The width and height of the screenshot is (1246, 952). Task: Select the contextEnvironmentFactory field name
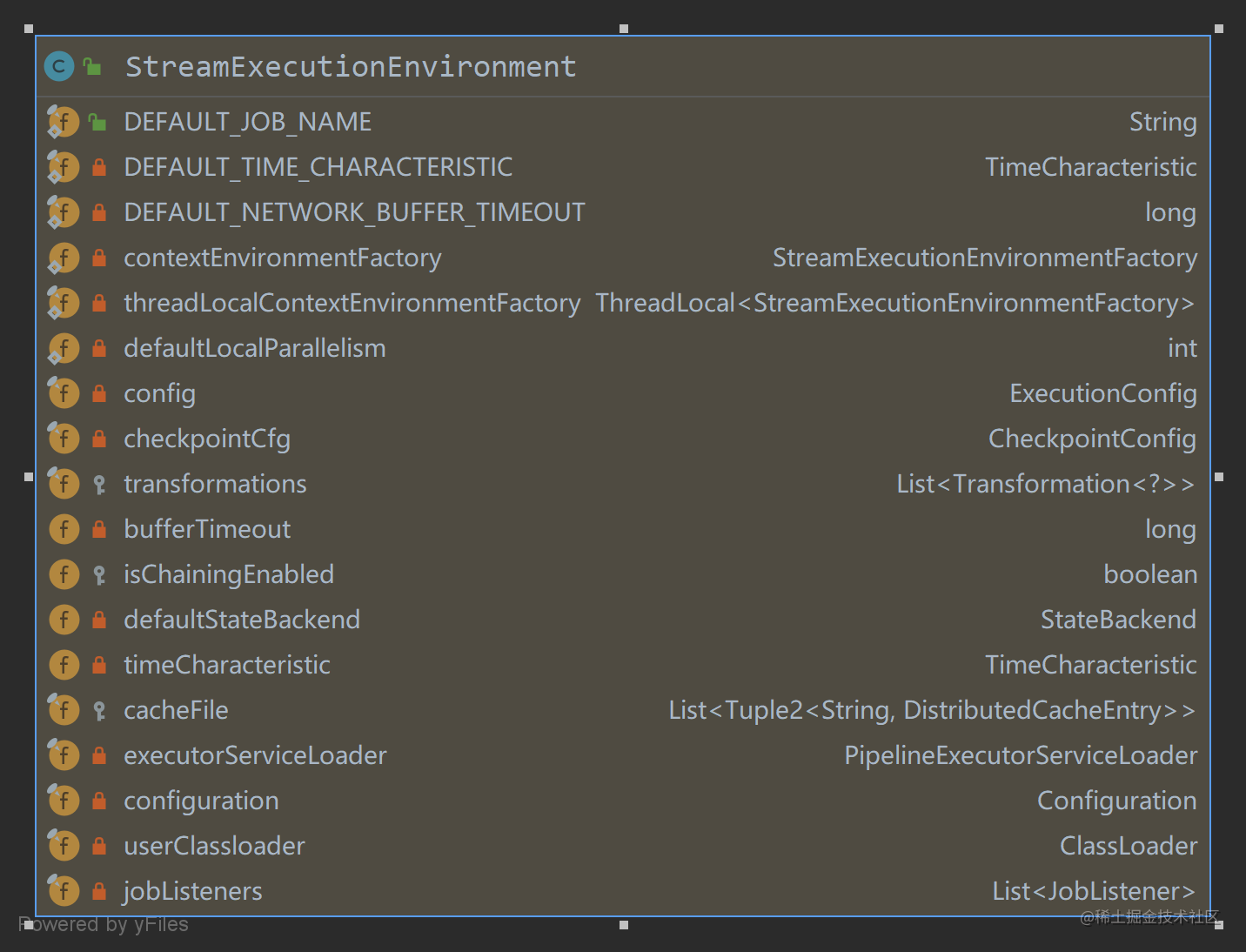pyautogui.click(x=283, y=258)
